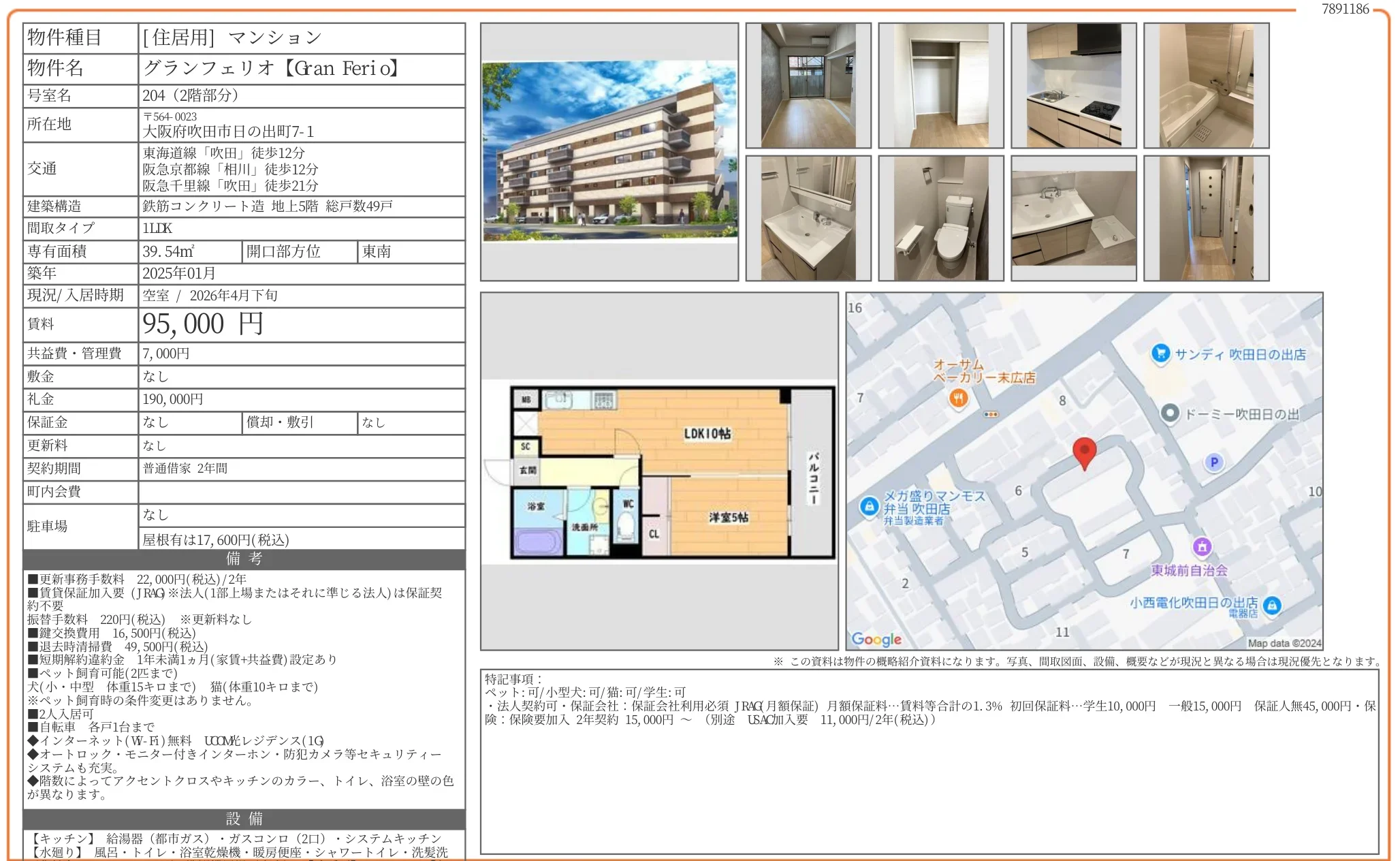Click the 設備 section header
The image size is (1400, 861).
[244, 819]
